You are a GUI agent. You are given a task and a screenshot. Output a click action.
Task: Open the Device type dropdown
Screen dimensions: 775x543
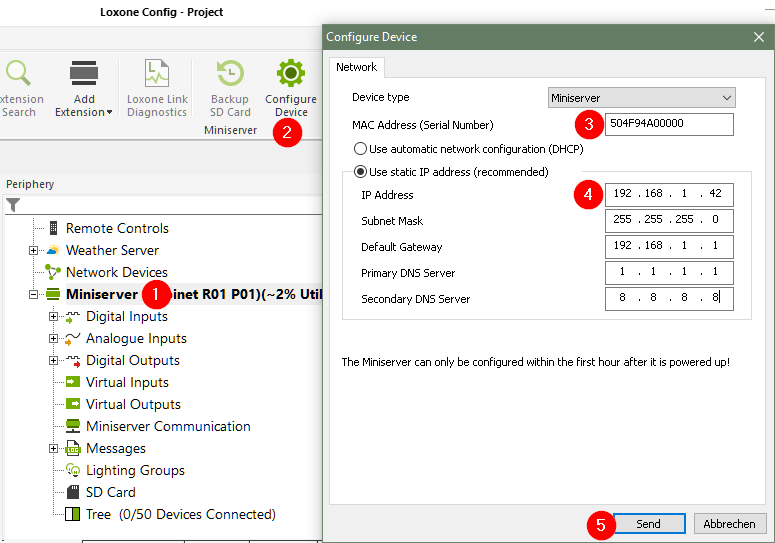coord(642,98)
